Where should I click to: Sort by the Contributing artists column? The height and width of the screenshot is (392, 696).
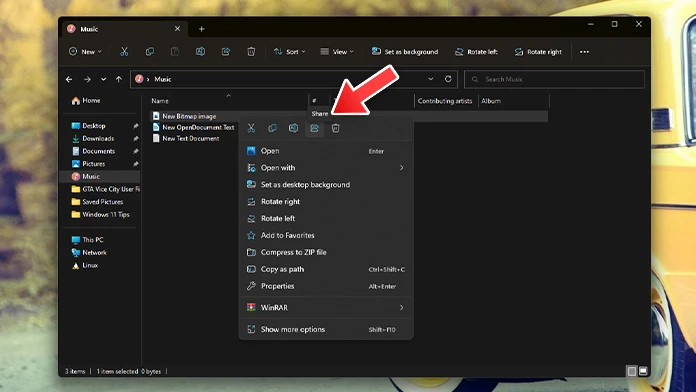click(x=446, y=101)
